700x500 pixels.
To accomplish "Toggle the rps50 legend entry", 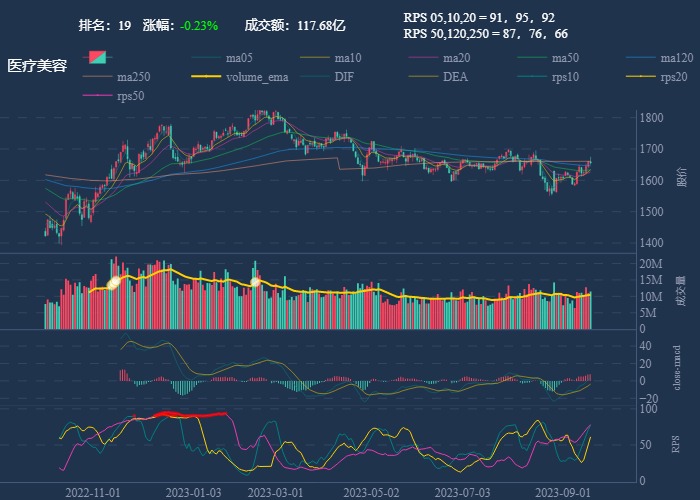I will (97, 96).
